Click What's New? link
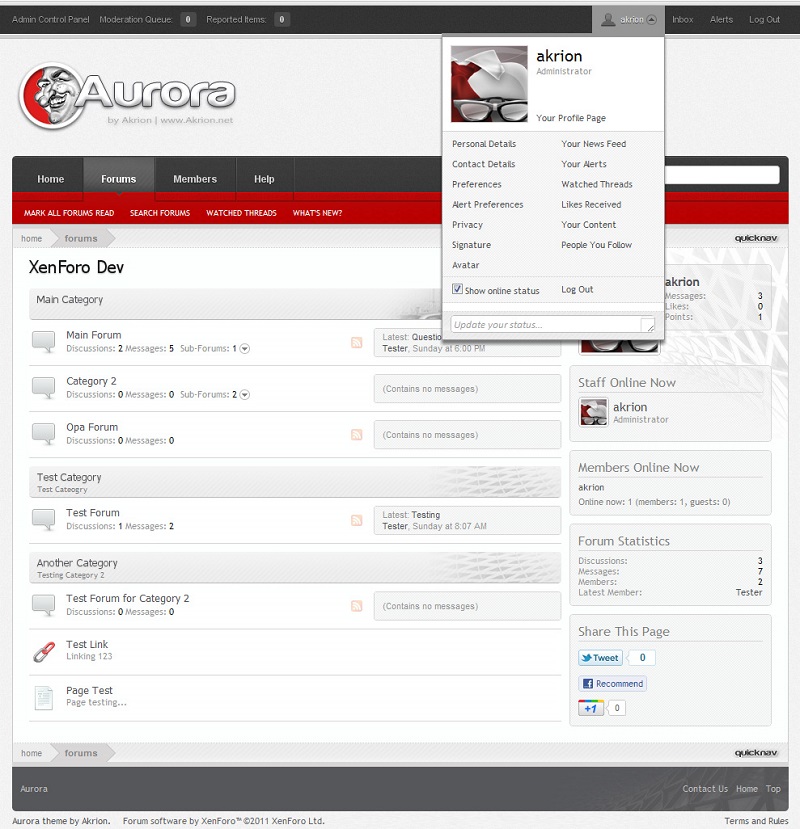This screenshot has height=829, width=800. click(317, 213)
